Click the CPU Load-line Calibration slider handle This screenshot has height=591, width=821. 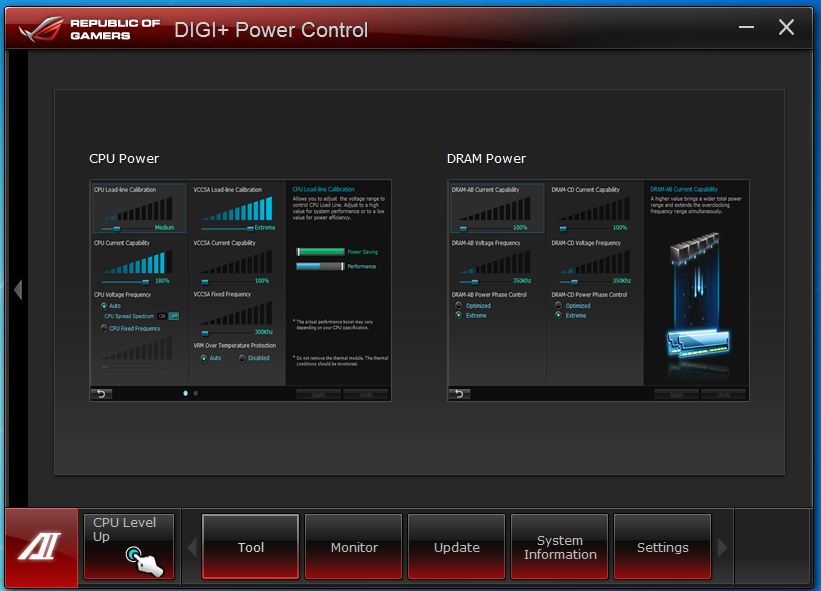click(x=117, y=228)
